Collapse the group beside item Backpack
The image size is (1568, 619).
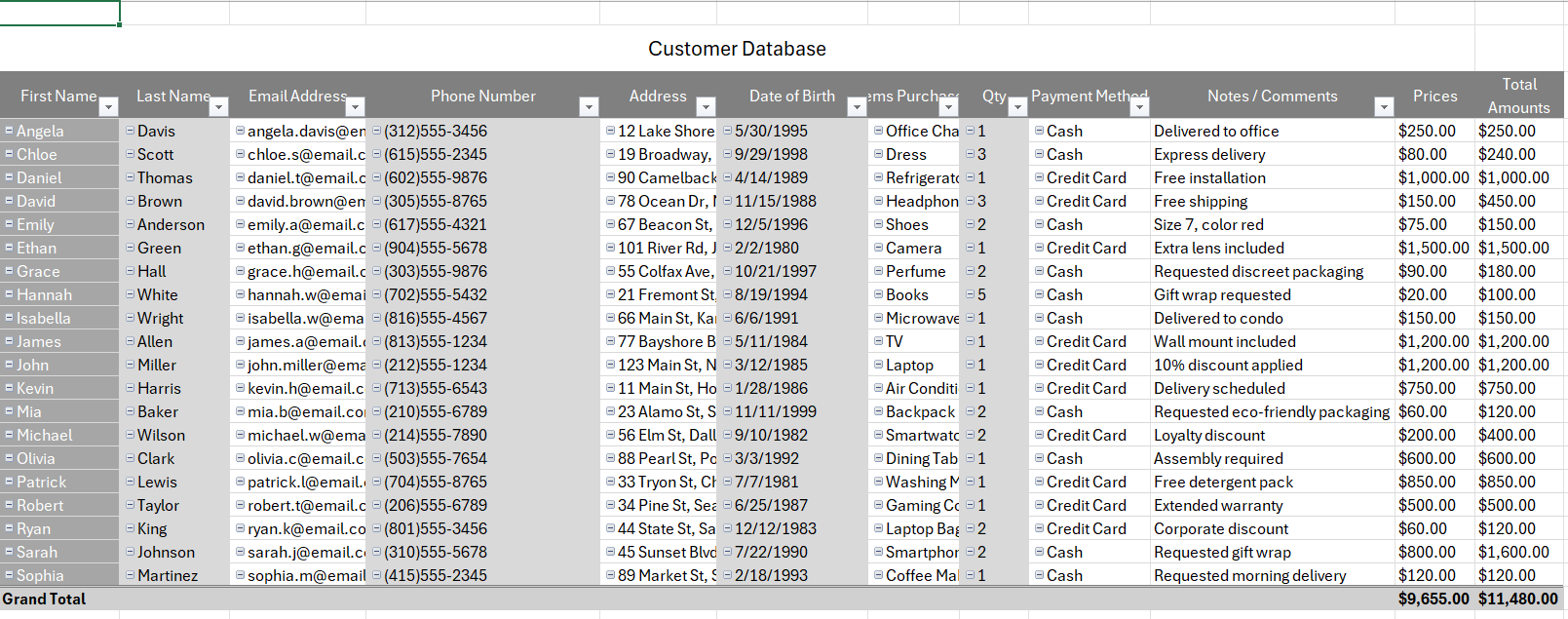coord(878,410)
